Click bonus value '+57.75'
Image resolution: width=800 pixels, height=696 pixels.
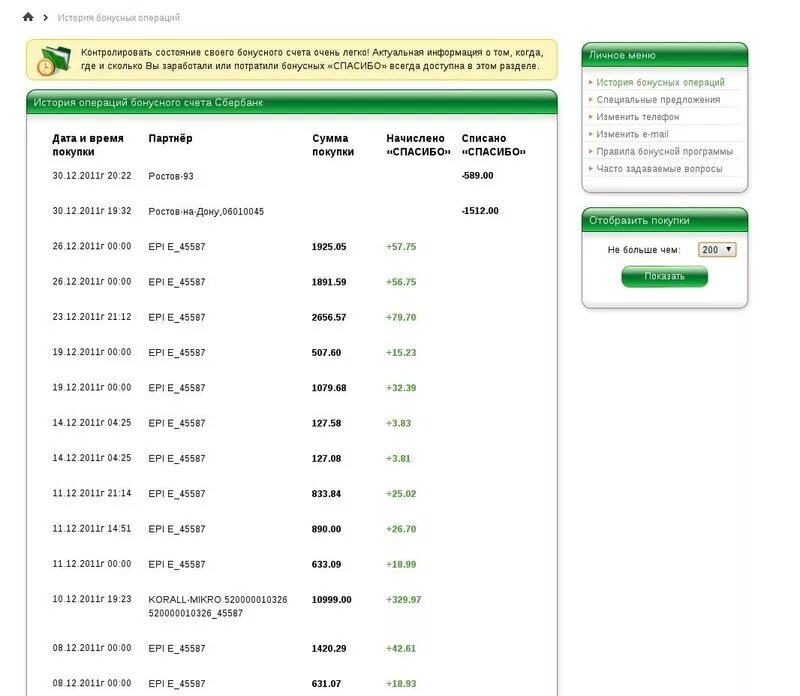(401, 246)
